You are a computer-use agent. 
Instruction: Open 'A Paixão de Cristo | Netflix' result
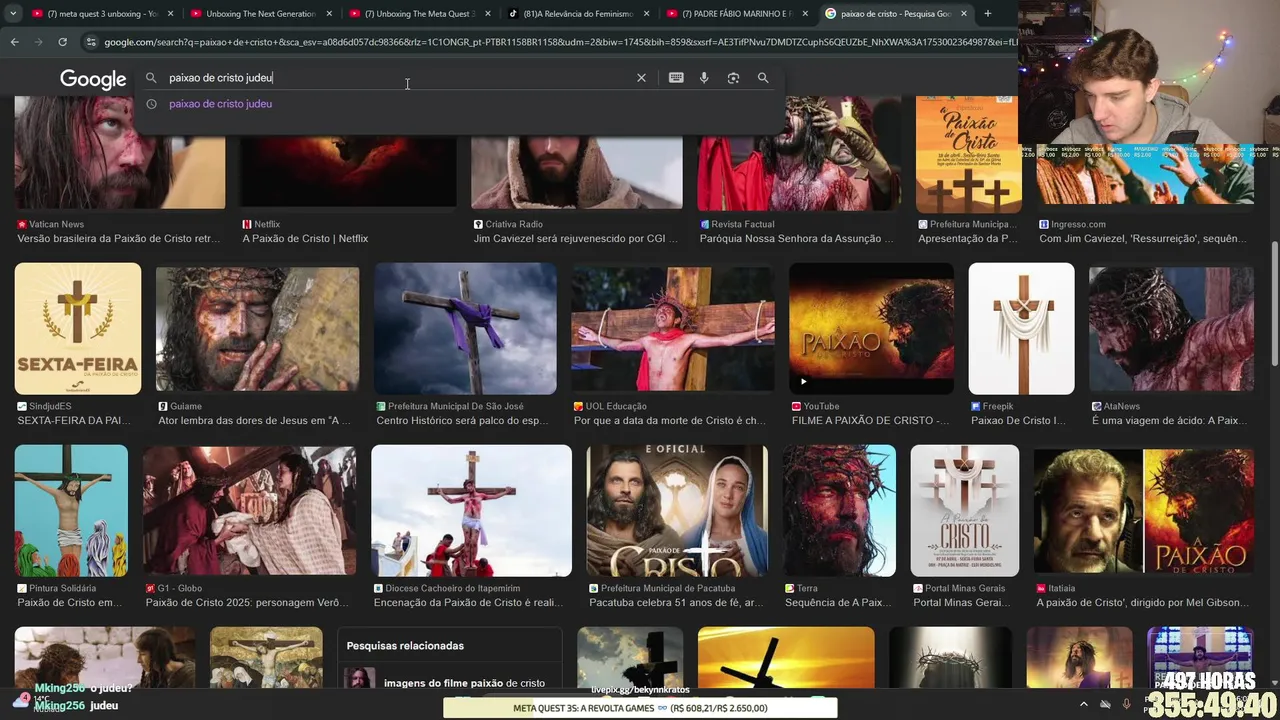coord(305,239)
